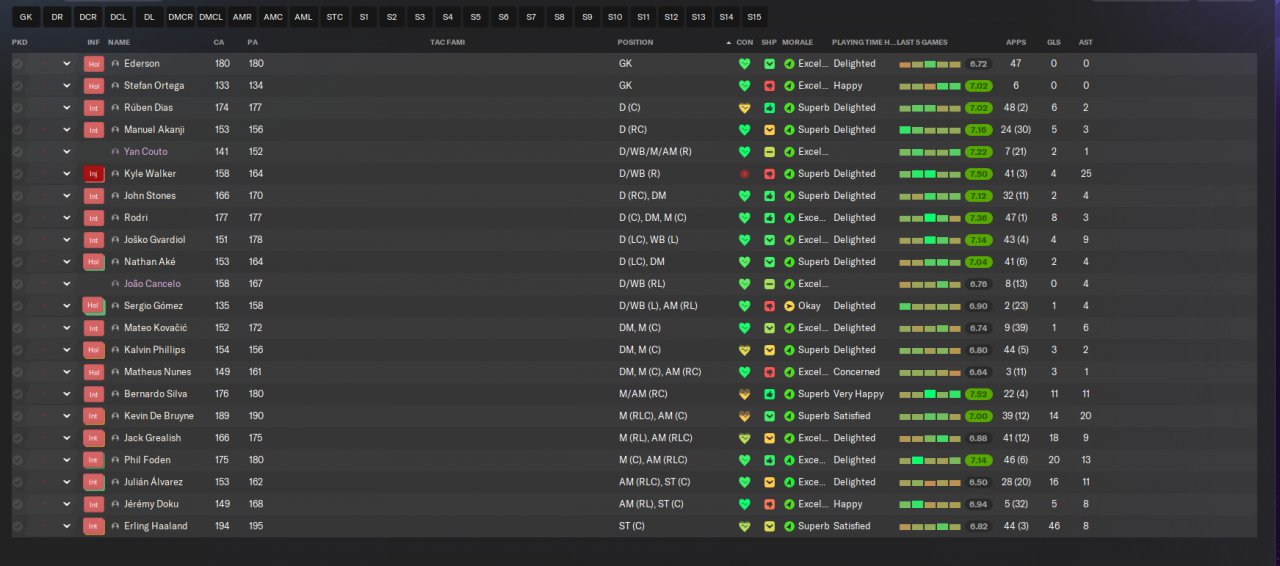Click the Int badge next to Erling Haaland
This screenshot has width=1280, height=566.
pyautogui.click(x=94, y=526)
